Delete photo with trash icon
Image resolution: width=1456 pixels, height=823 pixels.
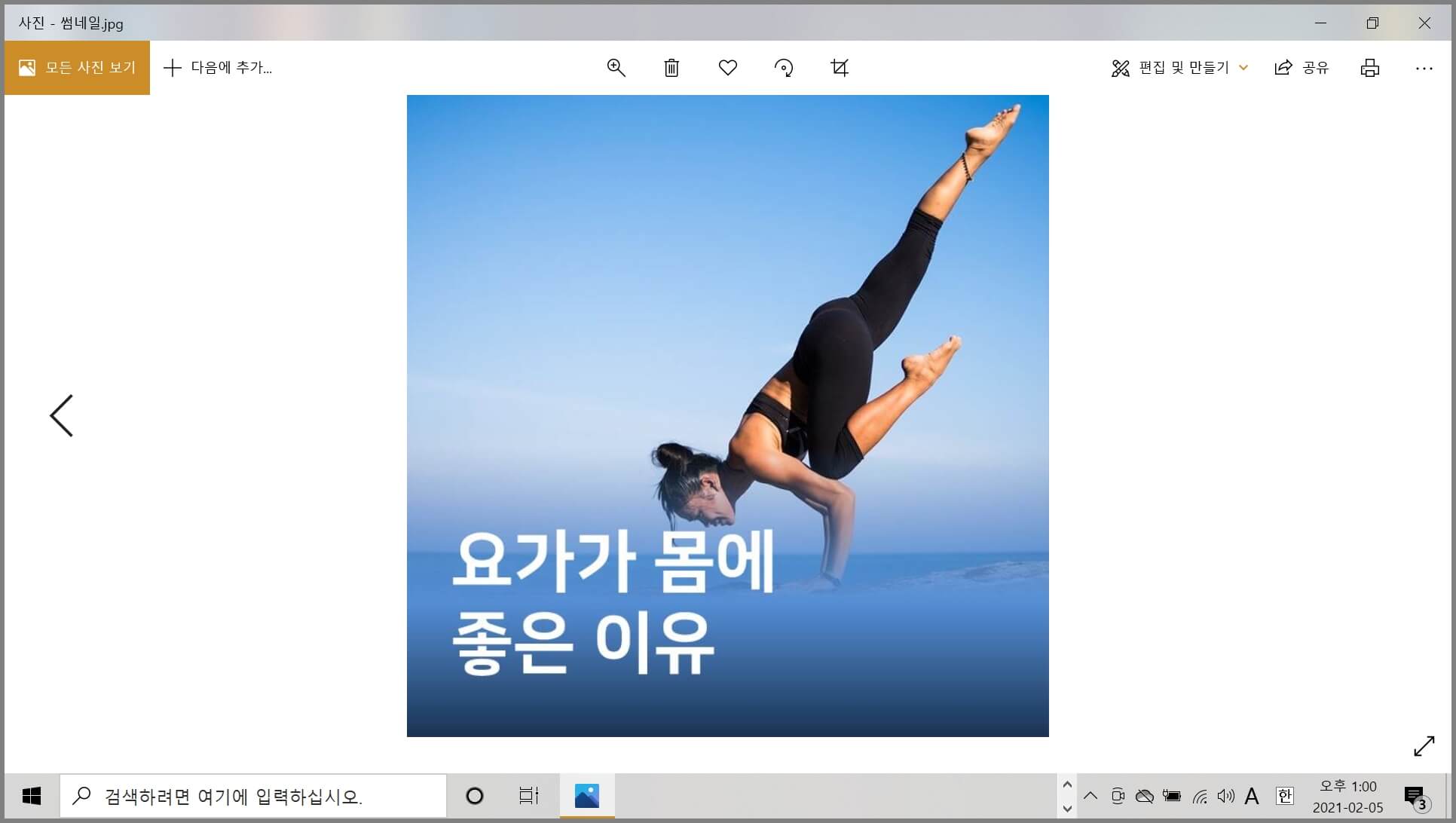(x=671, y=68)
